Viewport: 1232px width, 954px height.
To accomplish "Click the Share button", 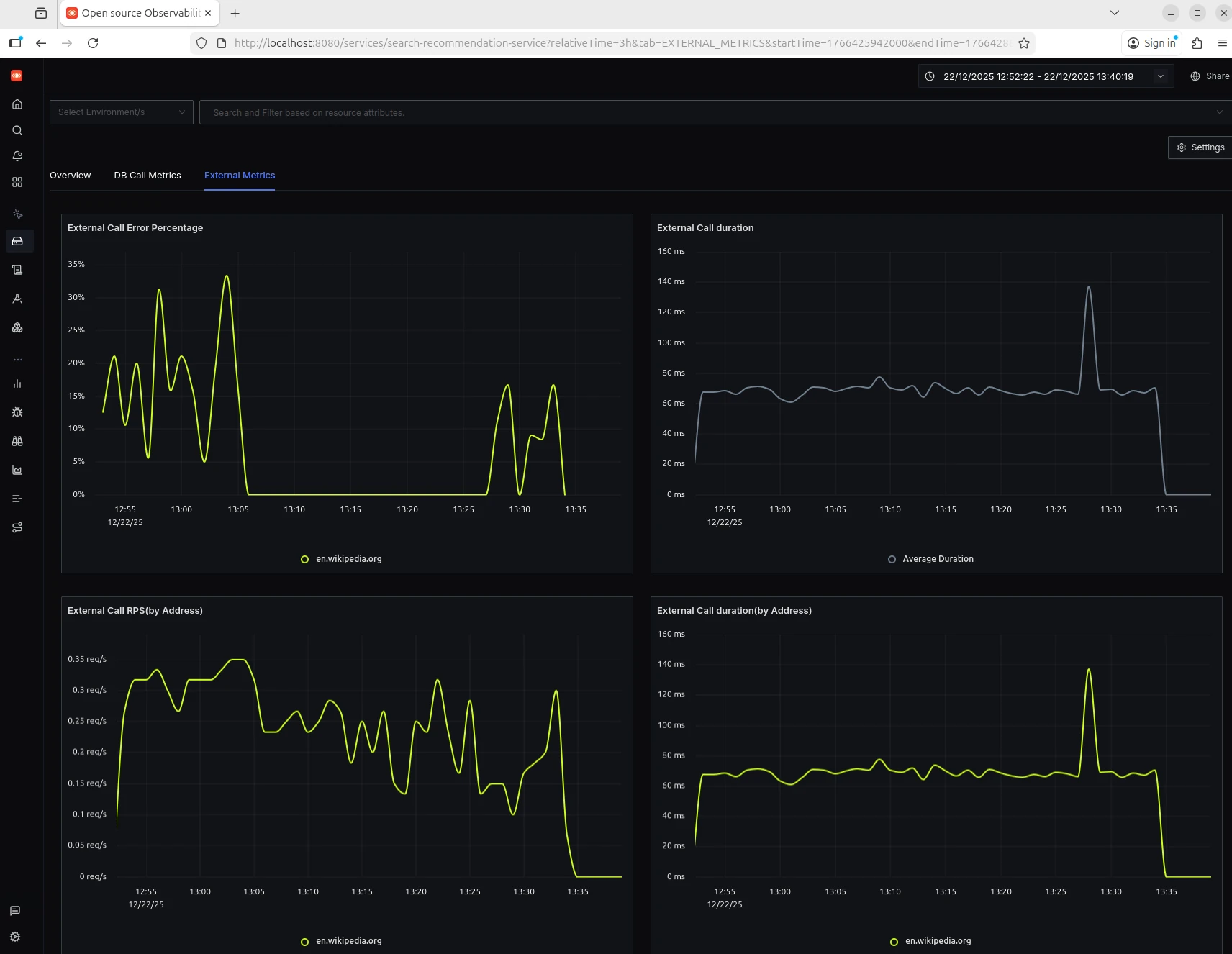I will (1210, 76).
